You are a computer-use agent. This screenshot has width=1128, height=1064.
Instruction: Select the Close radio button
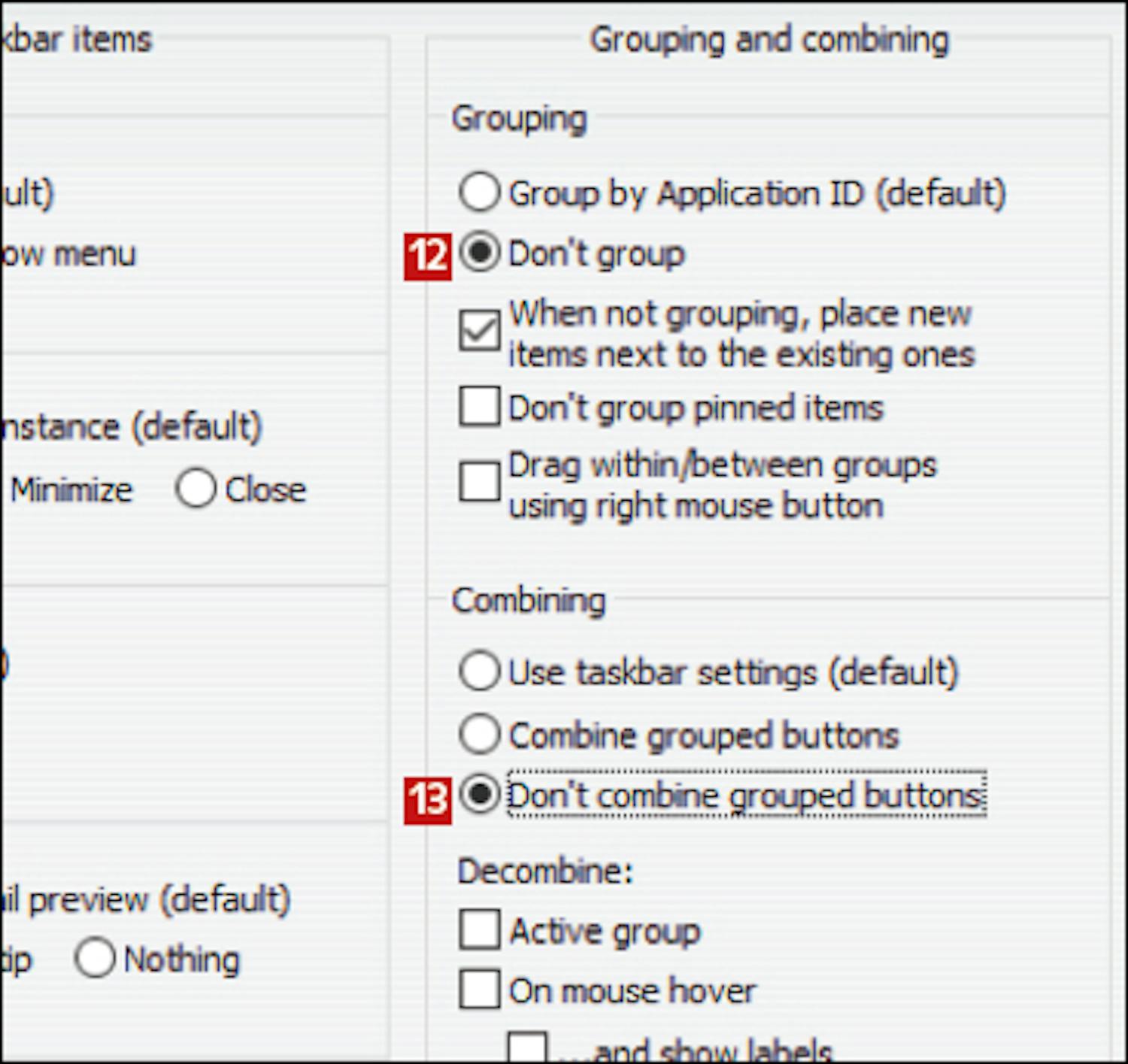click(x=196, y=489)
